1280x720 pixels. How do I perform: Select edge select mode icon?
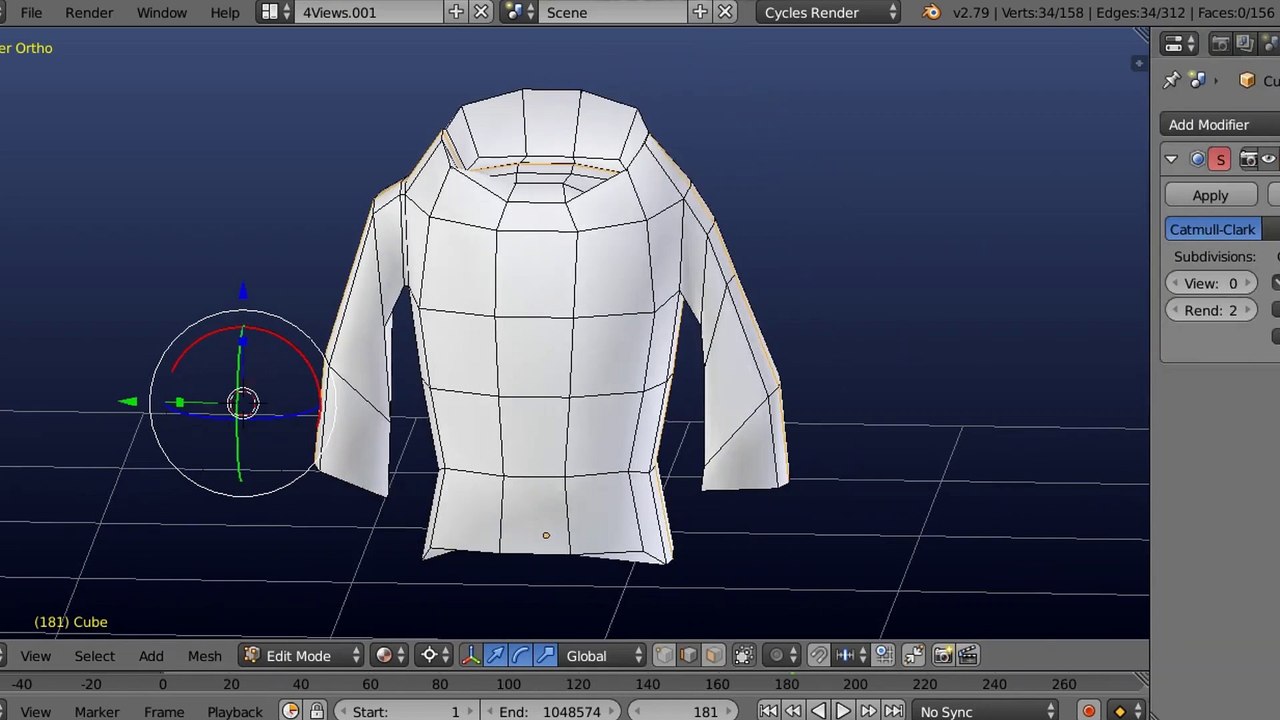(x=689, y=656)
